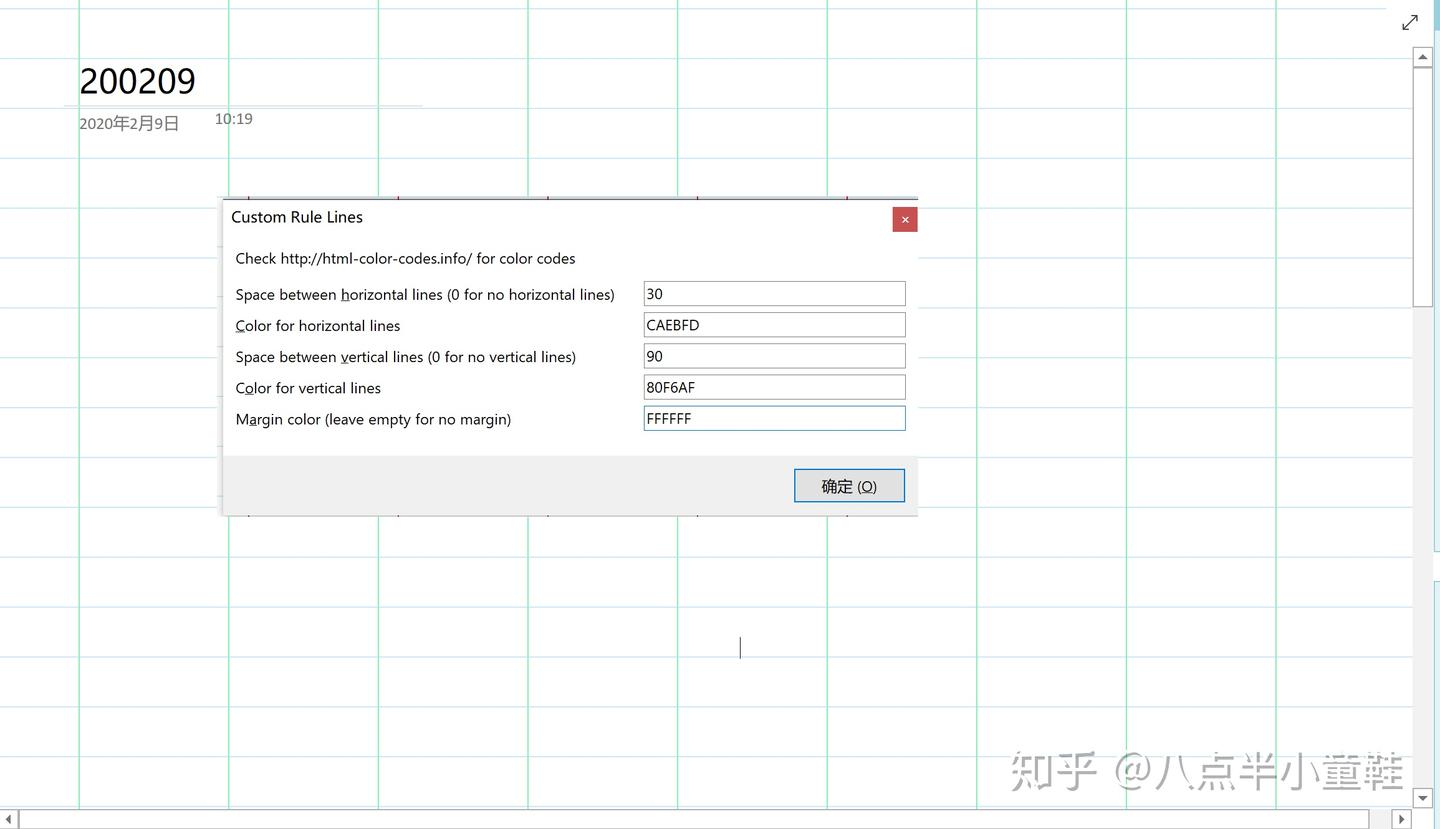Click the scroll-left arrow on horizontal scrollbar
The image size is (1440, 829).
(8, 818)
